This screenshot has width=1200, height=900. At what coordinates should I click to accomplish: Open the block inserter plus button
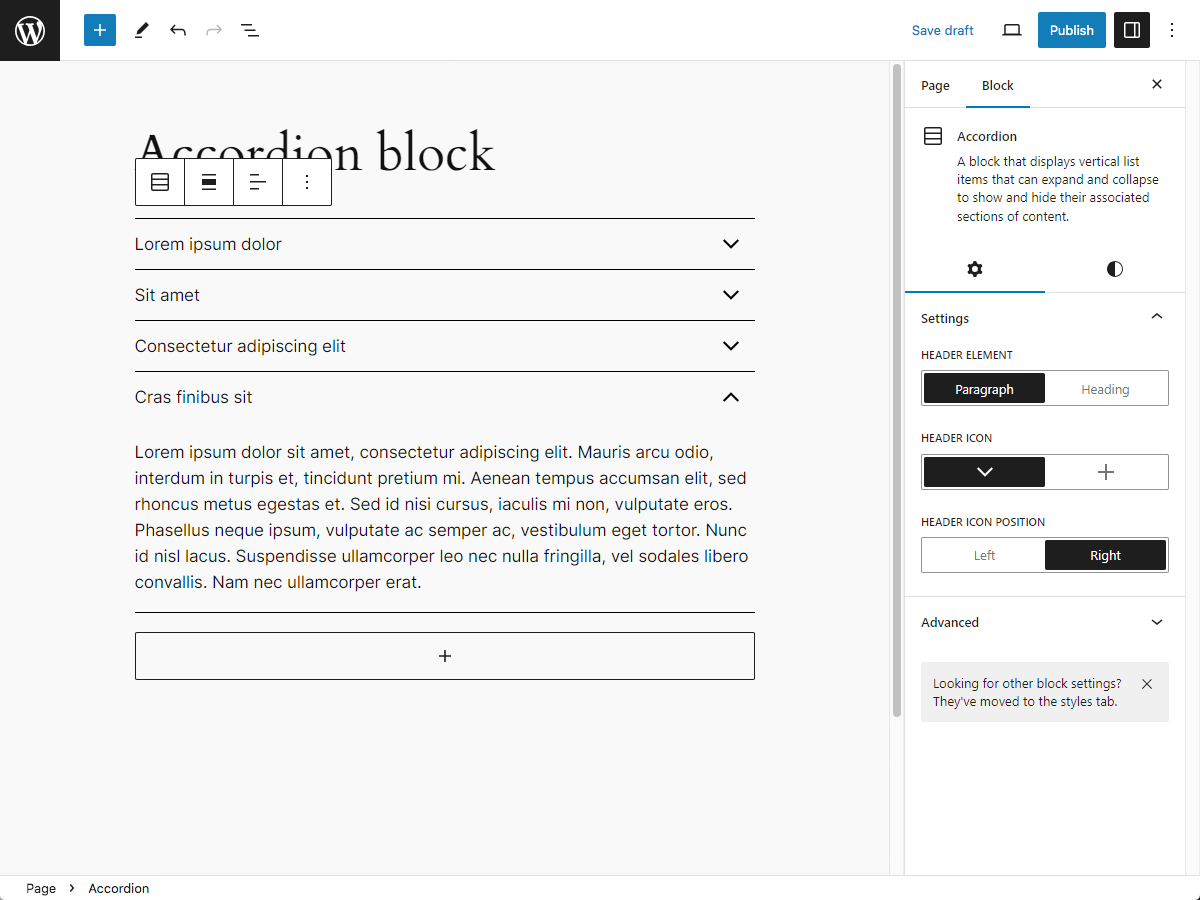coord(100,30)
